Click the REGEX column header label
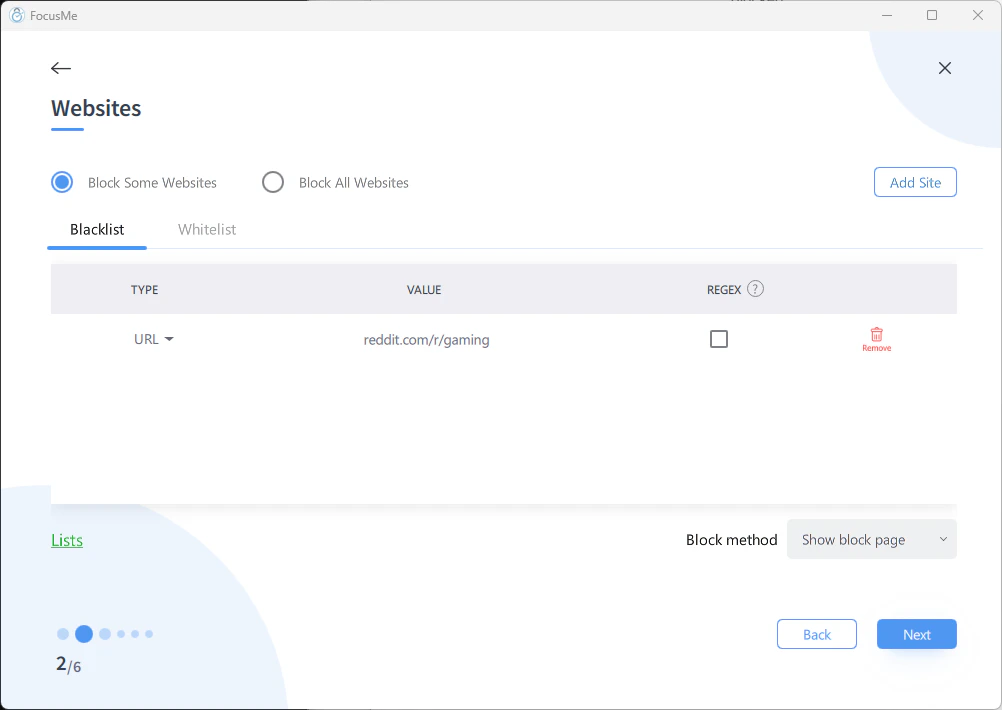The height and width of the screenshot is (710, 1002). pyautogui.click(x=723, y=289)
